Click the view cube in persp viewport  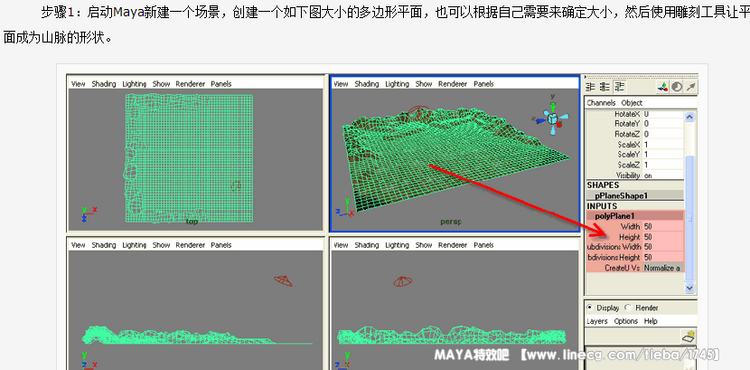[x=553, y=118]
